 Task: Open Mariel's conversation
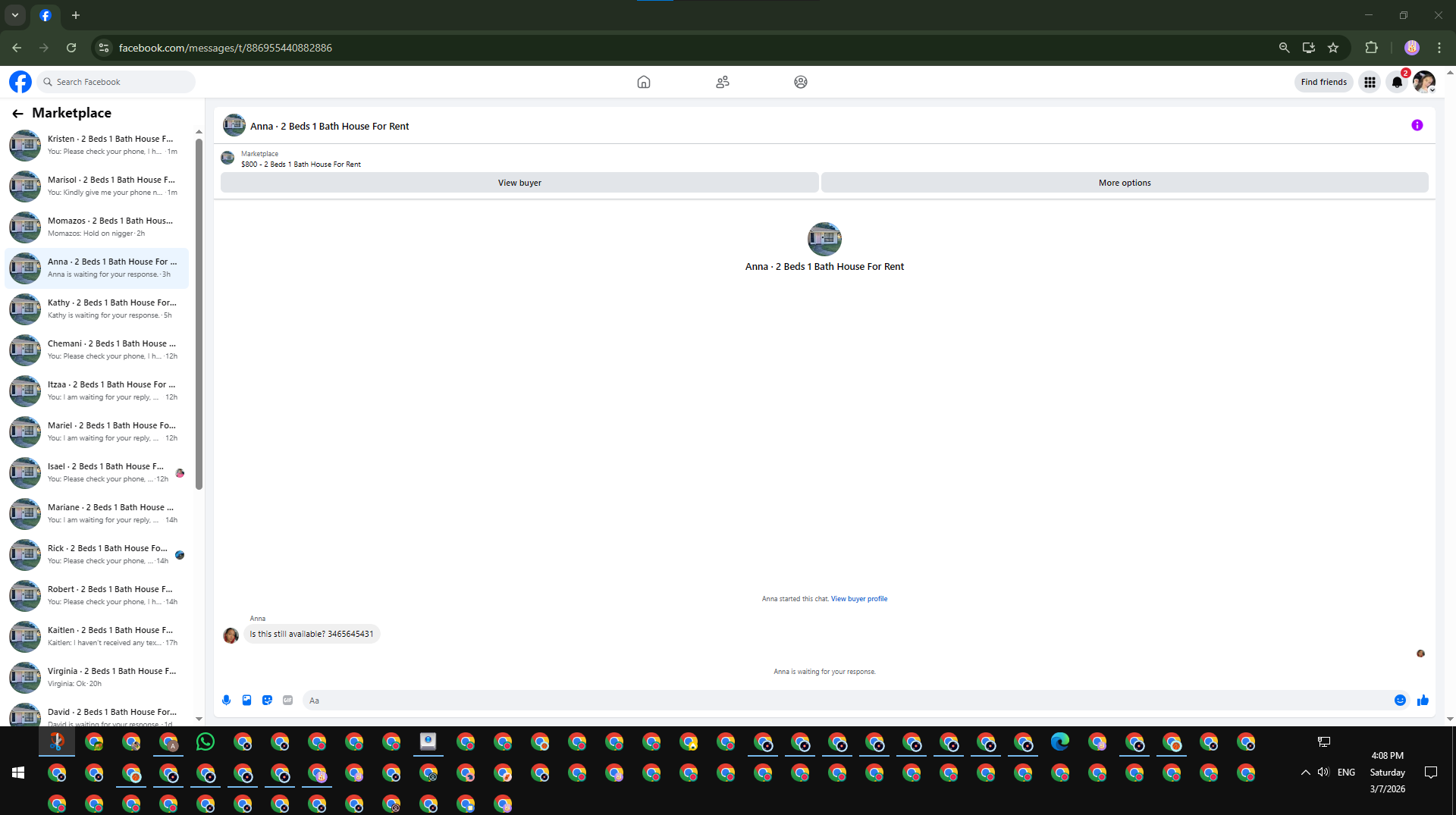[x=96, y=432]
